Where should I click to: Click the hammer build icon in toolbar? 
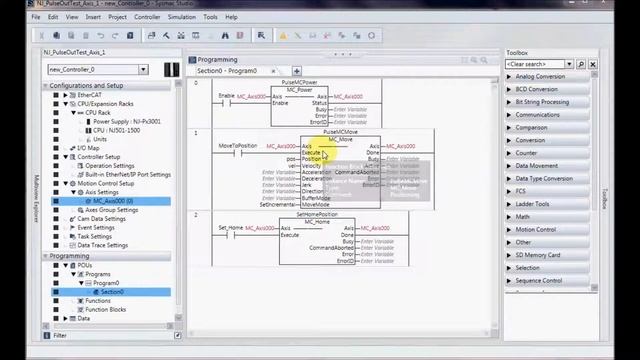[x=166, y=36]
